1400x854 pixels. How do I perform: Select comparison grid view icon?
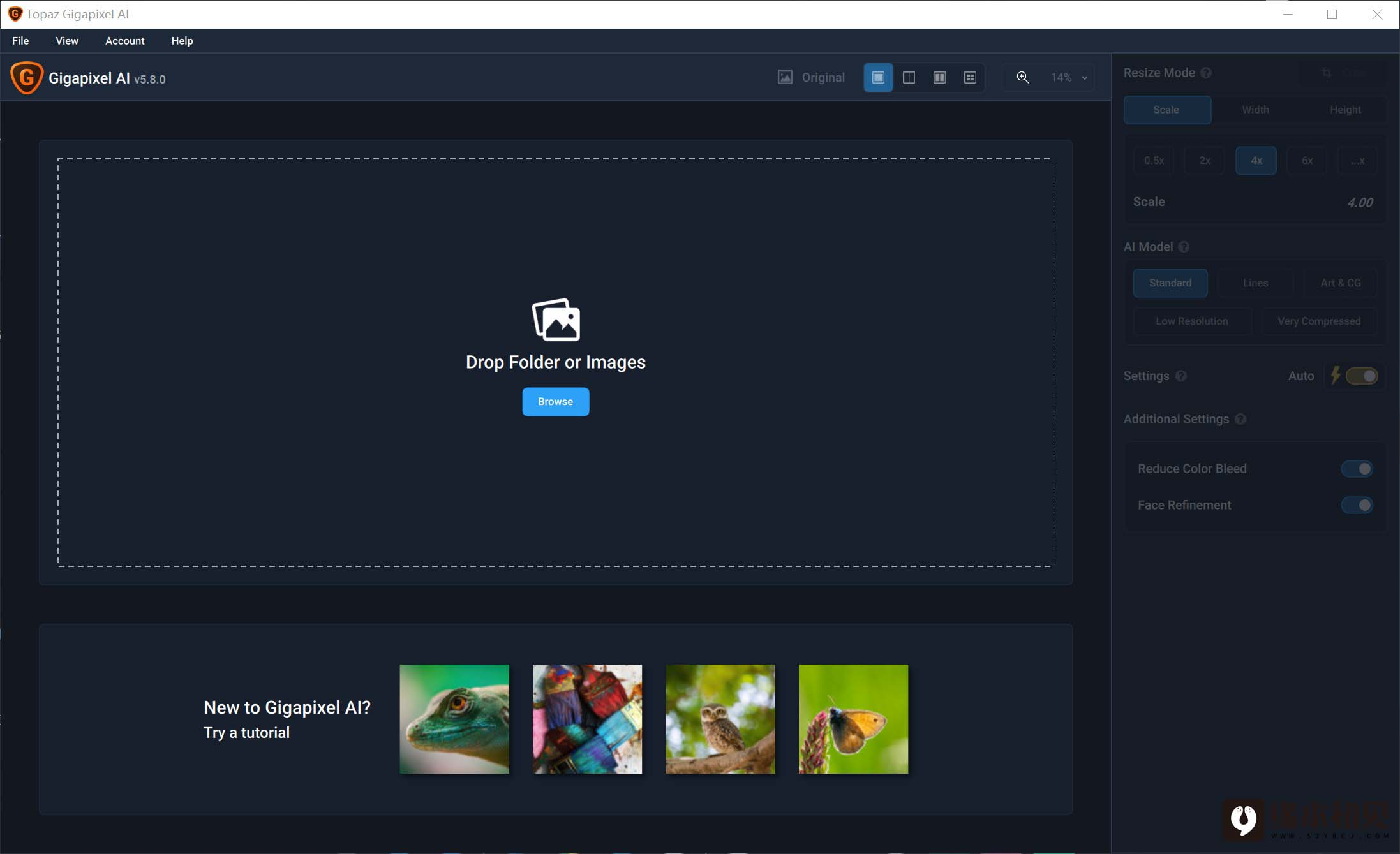pyautogui.click(x=970, y=77)
